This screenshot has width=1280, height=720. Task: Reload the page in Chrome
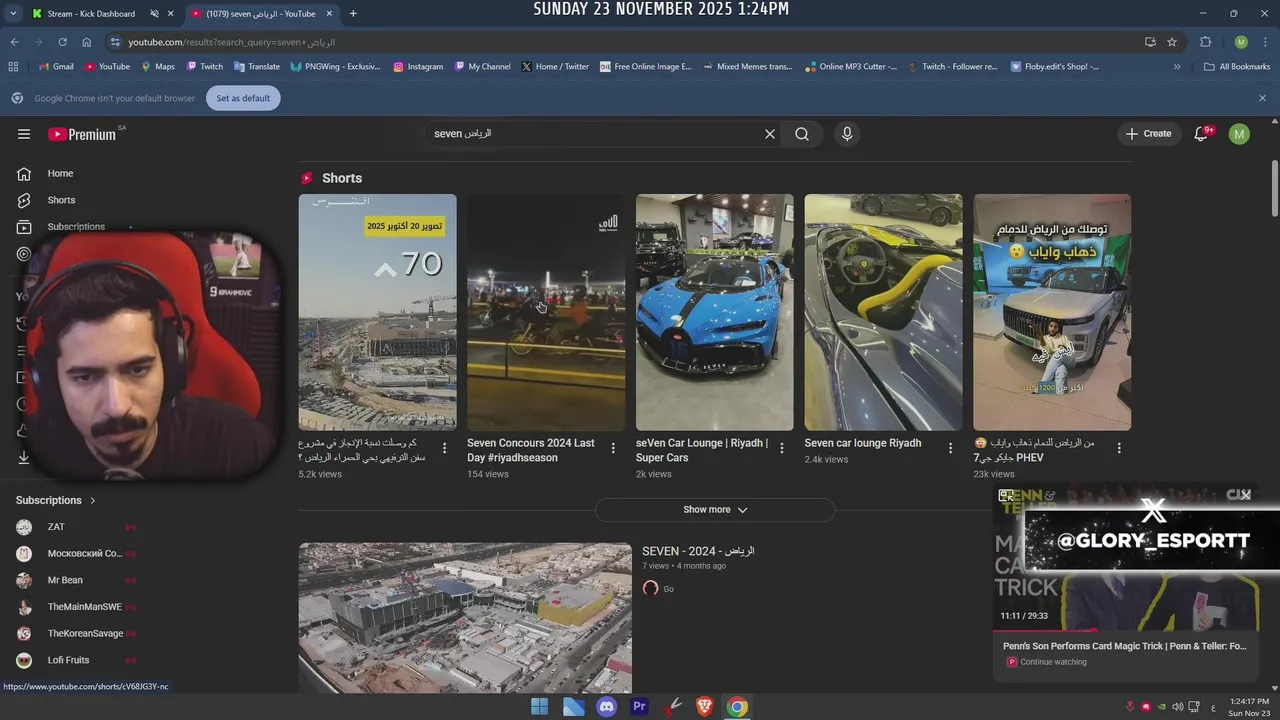click(x=62, y=42)
